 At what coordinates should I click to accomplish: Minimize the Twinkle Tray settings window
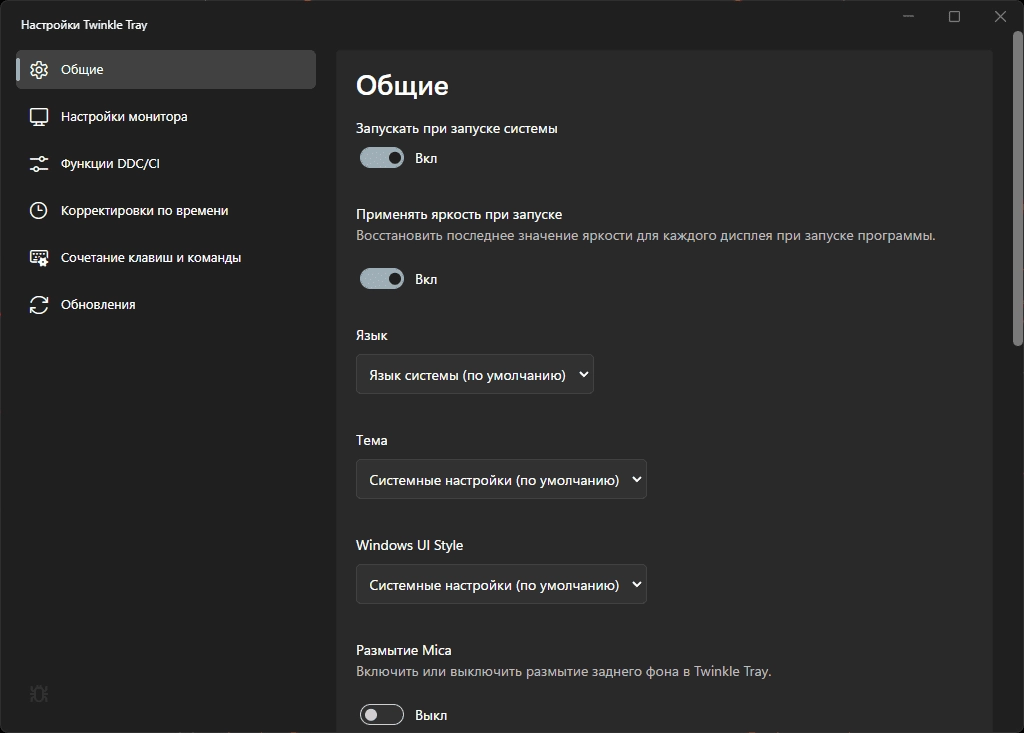(908, 16)
